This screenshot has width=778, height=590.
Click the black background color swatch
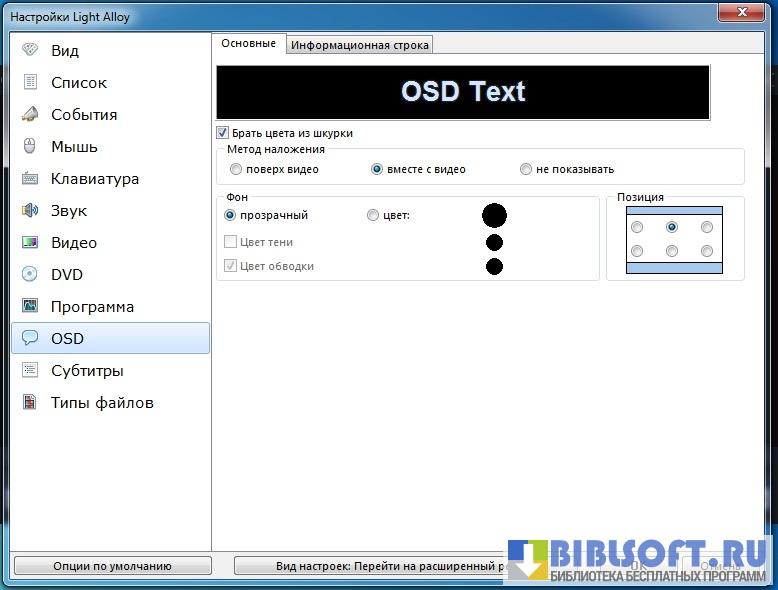pos(494,215)
